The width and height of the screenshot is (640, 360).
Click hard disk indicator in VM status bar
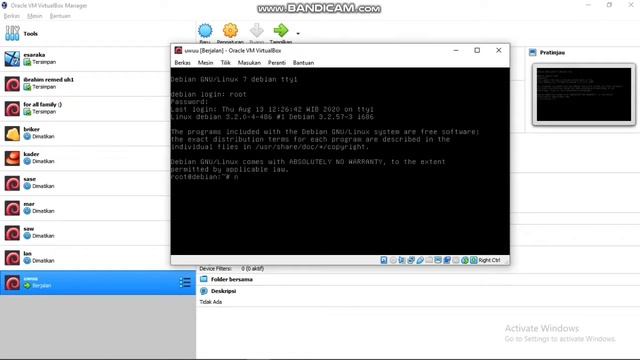click(384, 260)
